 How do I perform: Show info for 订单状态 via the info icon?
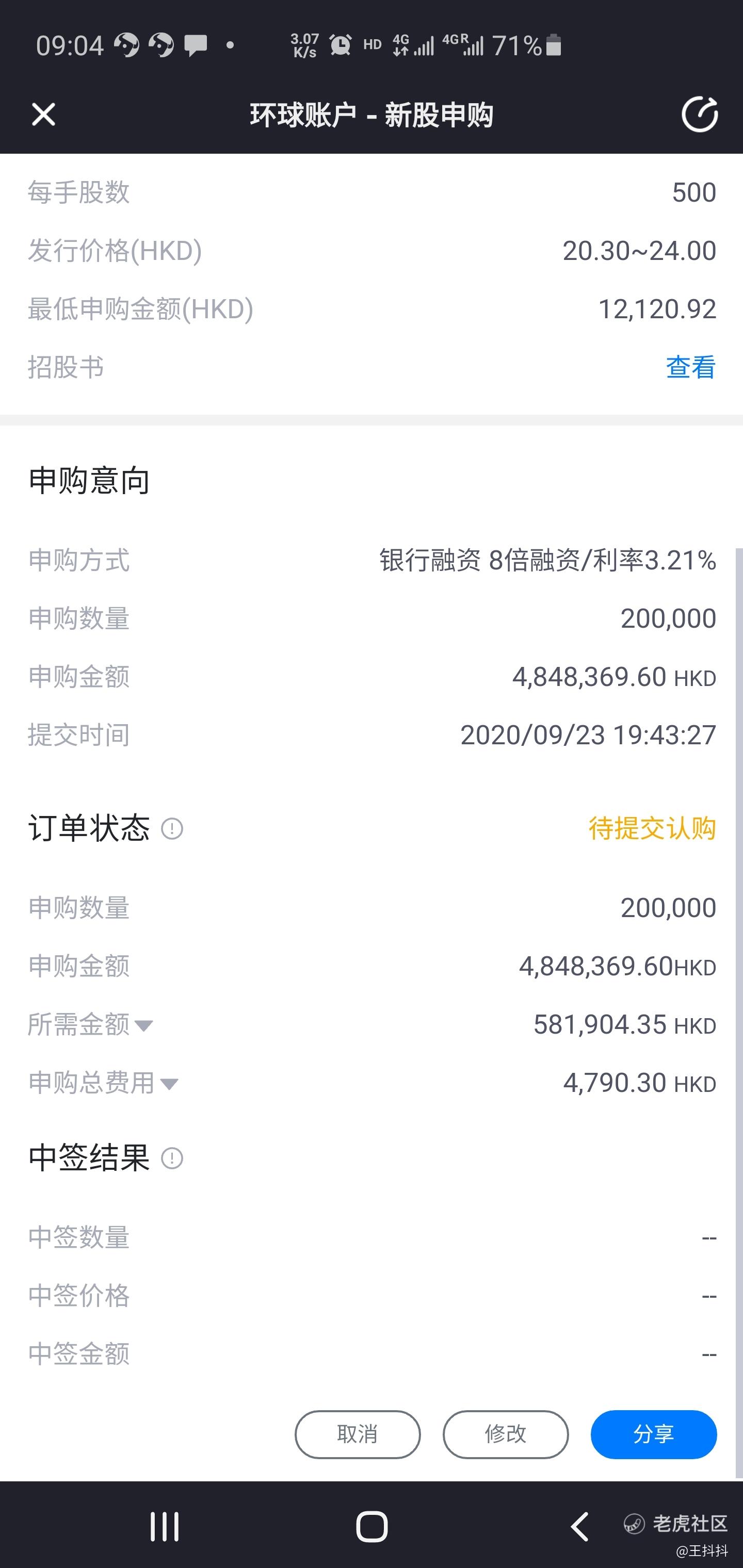tap(172, 828)
